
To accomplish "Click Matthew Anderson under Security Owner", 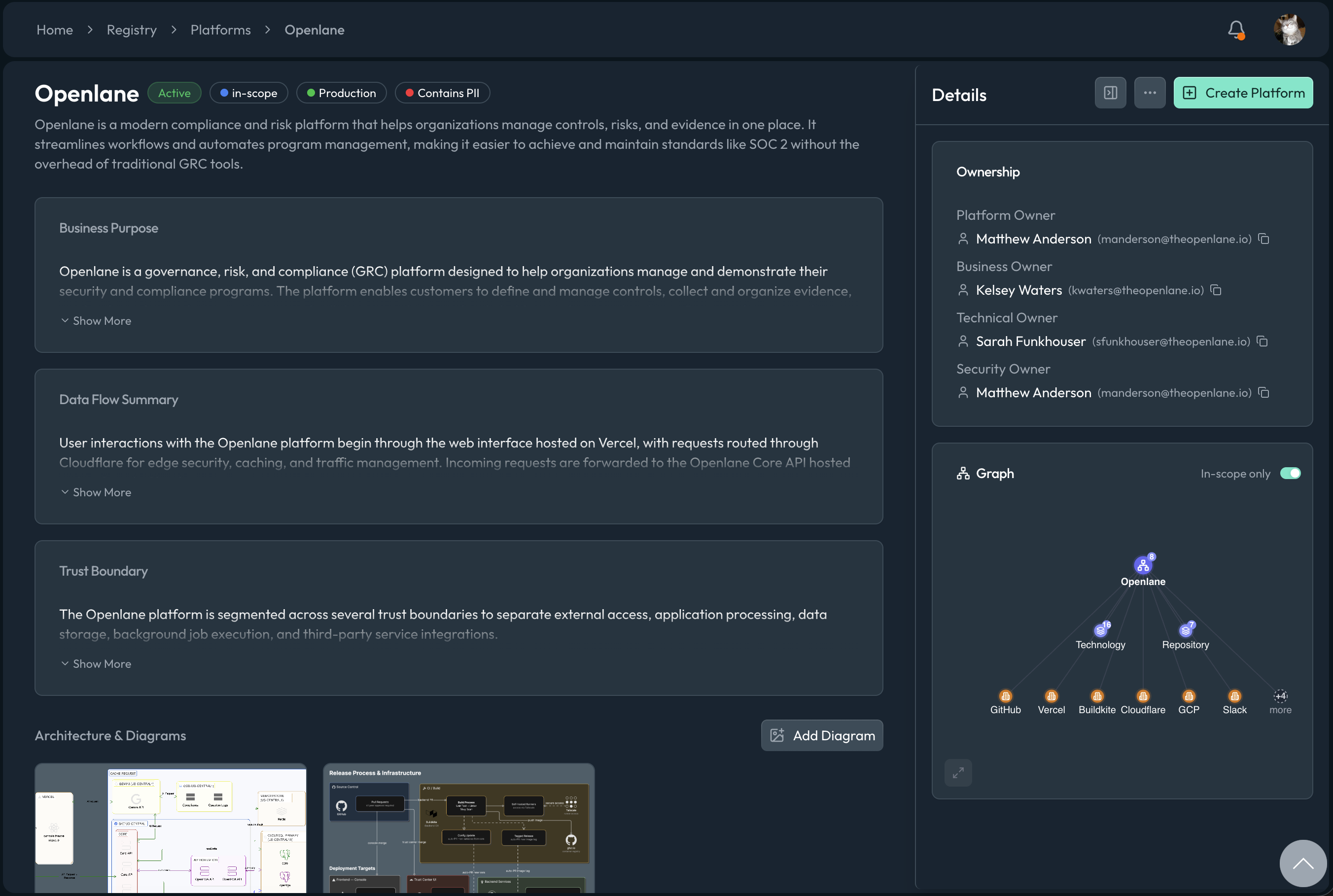I will pyautogui.click(x=1033, y=393).
